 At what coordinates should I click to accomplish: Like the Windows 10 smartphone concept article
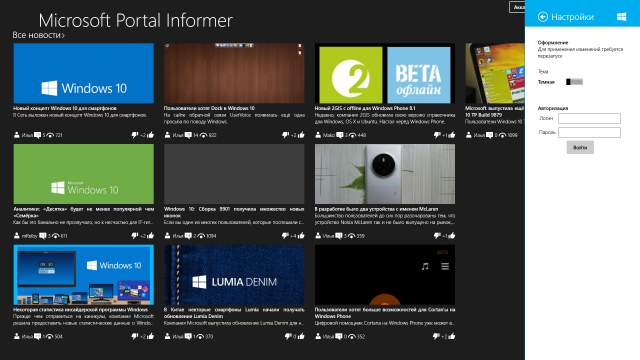pyautogui.click(x=151, y=135)
